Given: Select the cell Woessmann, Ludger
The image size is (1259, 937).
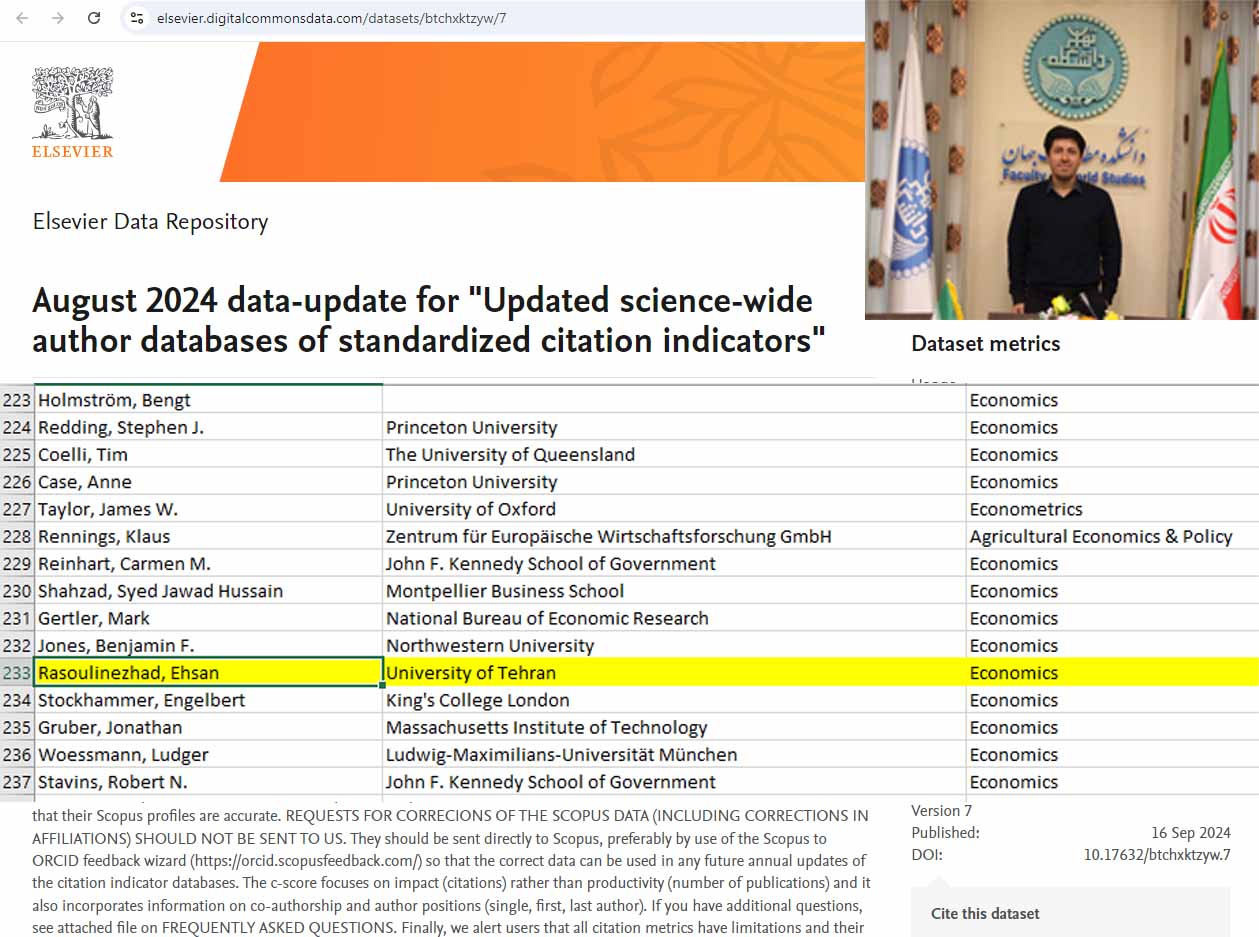Looking at the screenshot, I should tap(208, 755).
